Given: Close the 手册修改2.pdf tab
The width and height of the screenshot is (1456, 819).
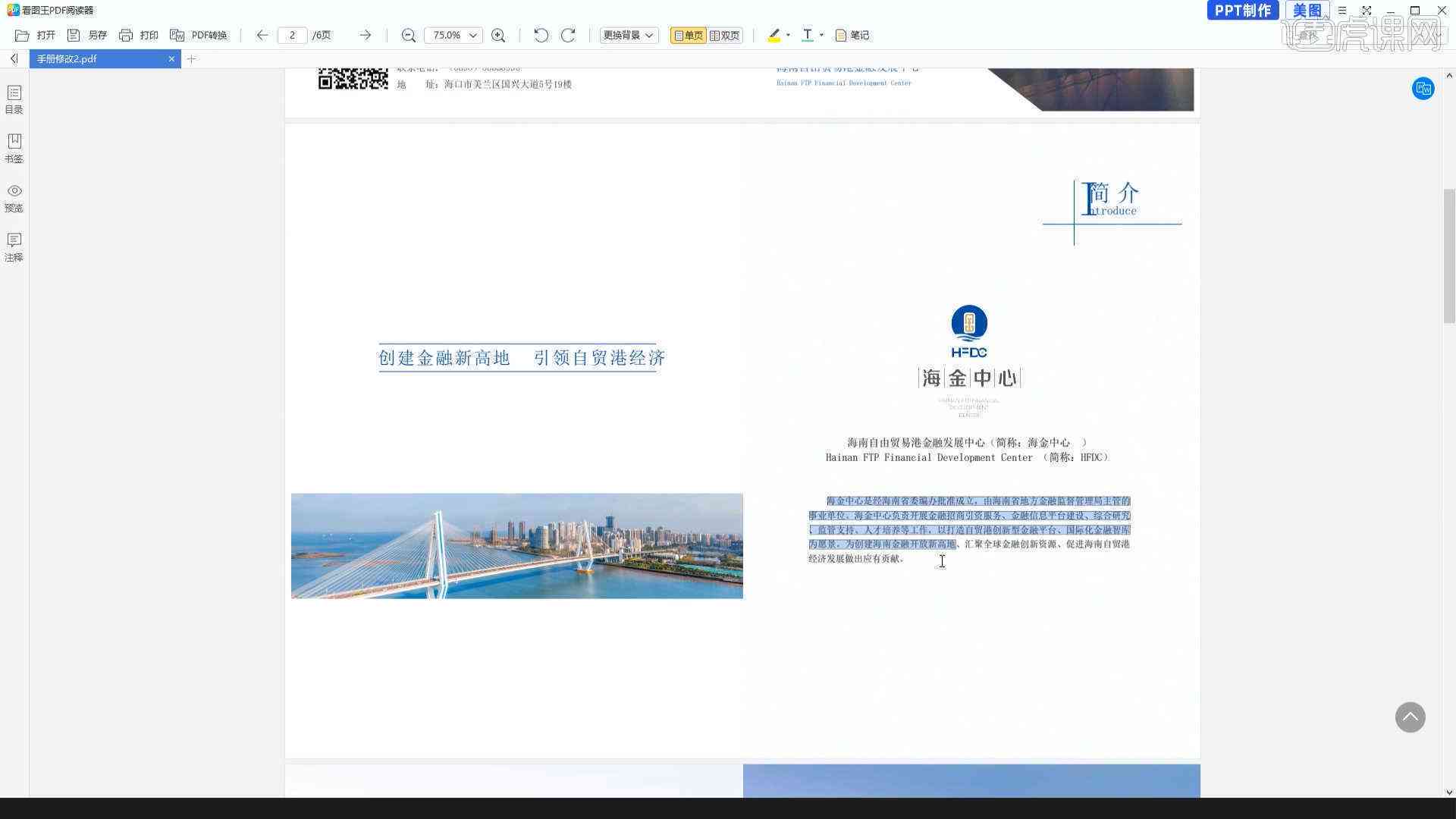Looking at the screenshot, I should 171,58.
